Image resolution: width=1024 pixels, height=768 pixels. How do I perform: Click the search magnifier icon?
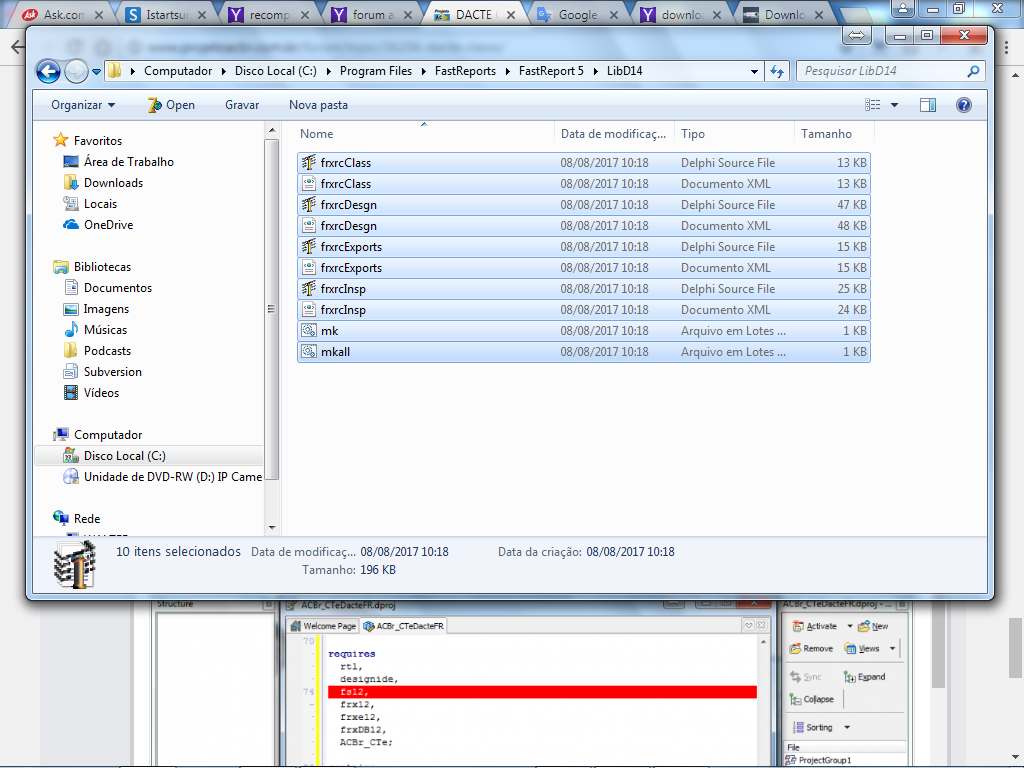click(x=973, y=71)
